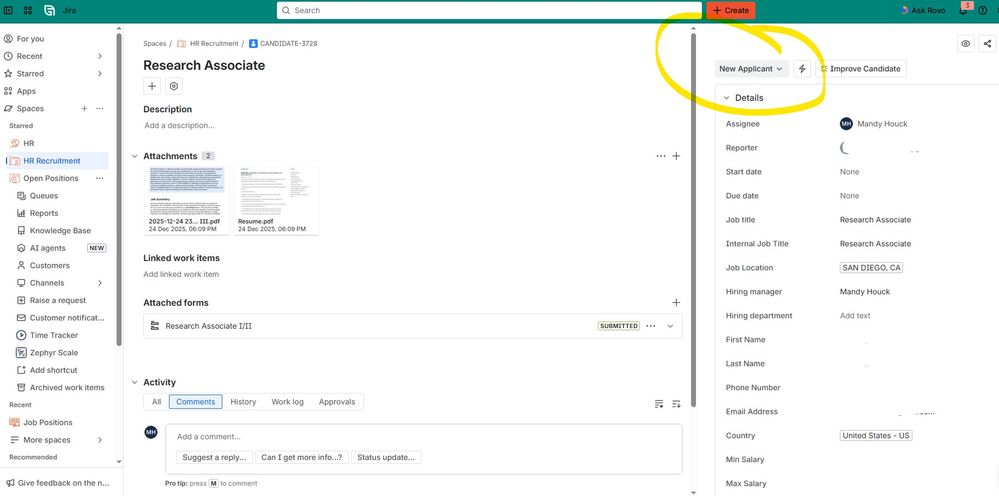Click the Create button
Image resolution: width=999 pixels, height=496 pixels.
pyautogui.click(x=731, y=10)
